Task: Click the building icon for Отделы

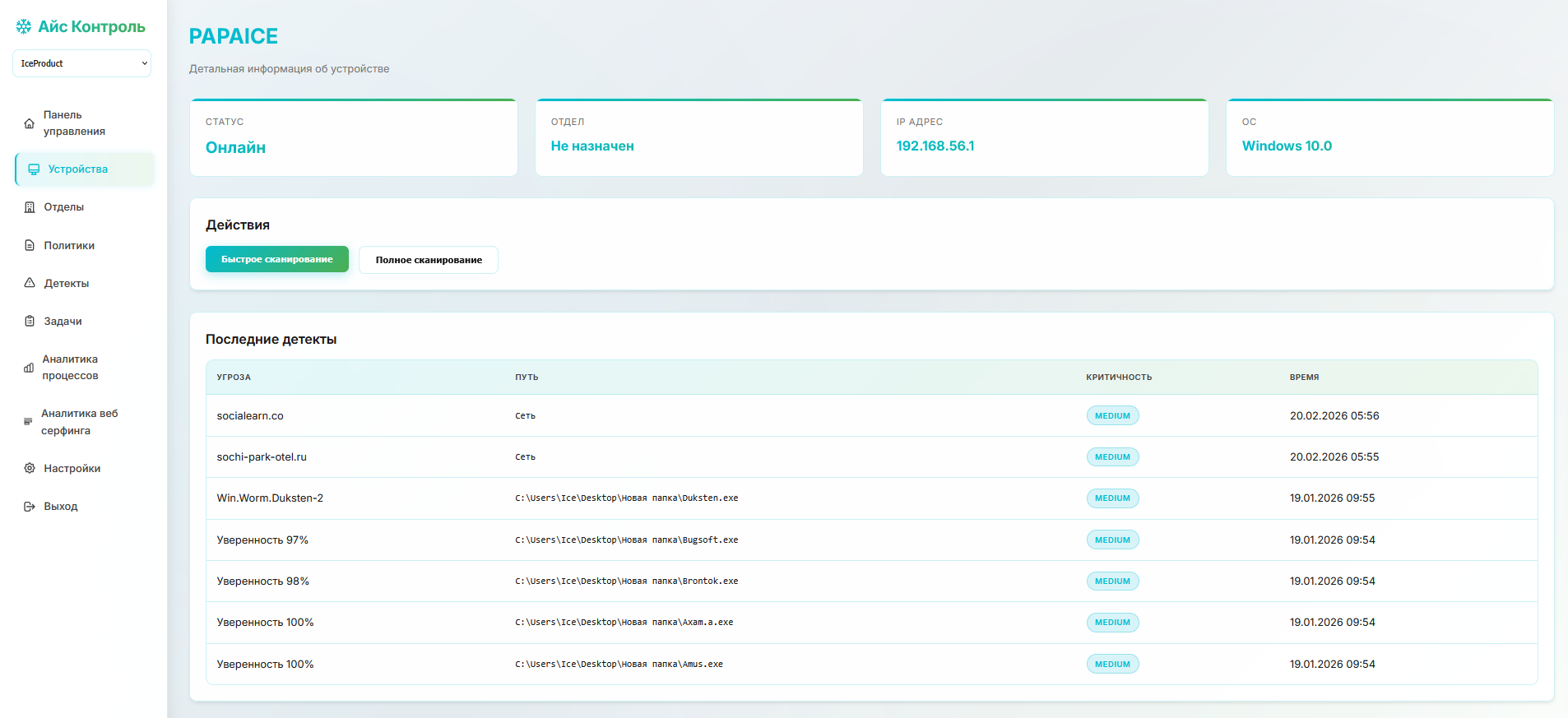Action: [30, 207]
